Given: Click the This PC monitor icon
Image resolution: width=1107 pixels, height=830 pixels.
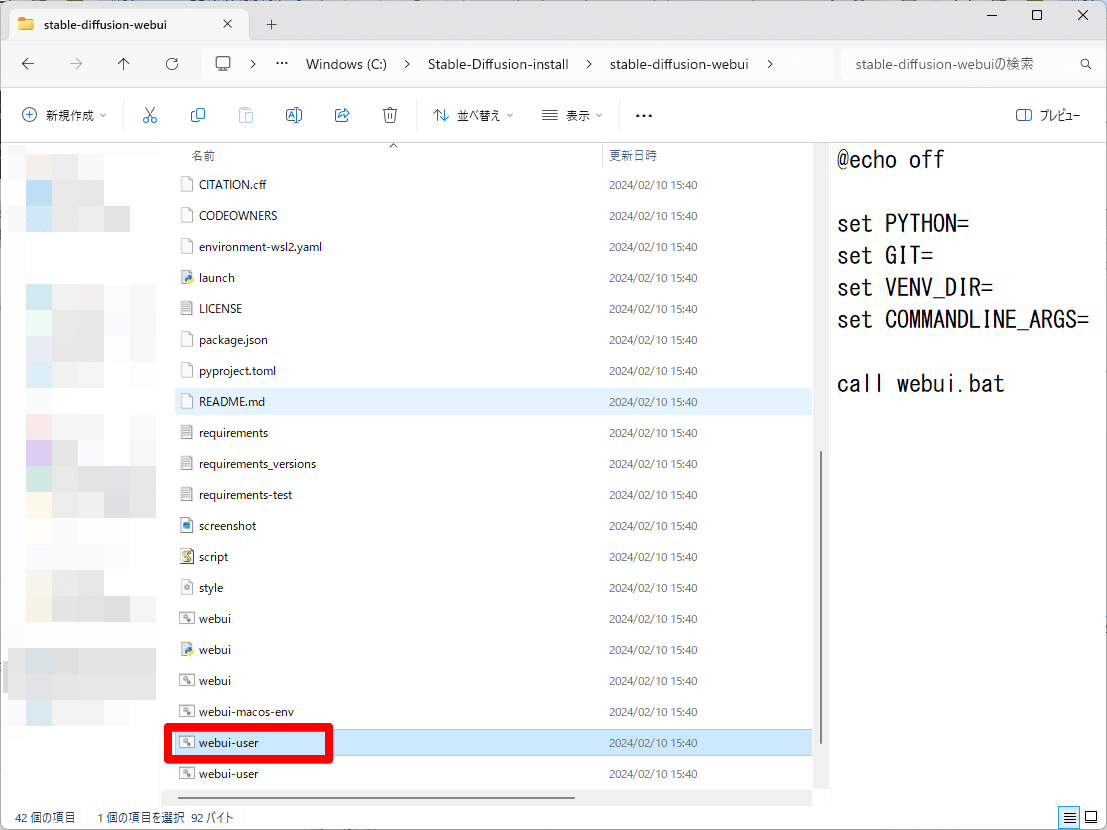Looking at the screenshot, I should click(x=223, y=64).
